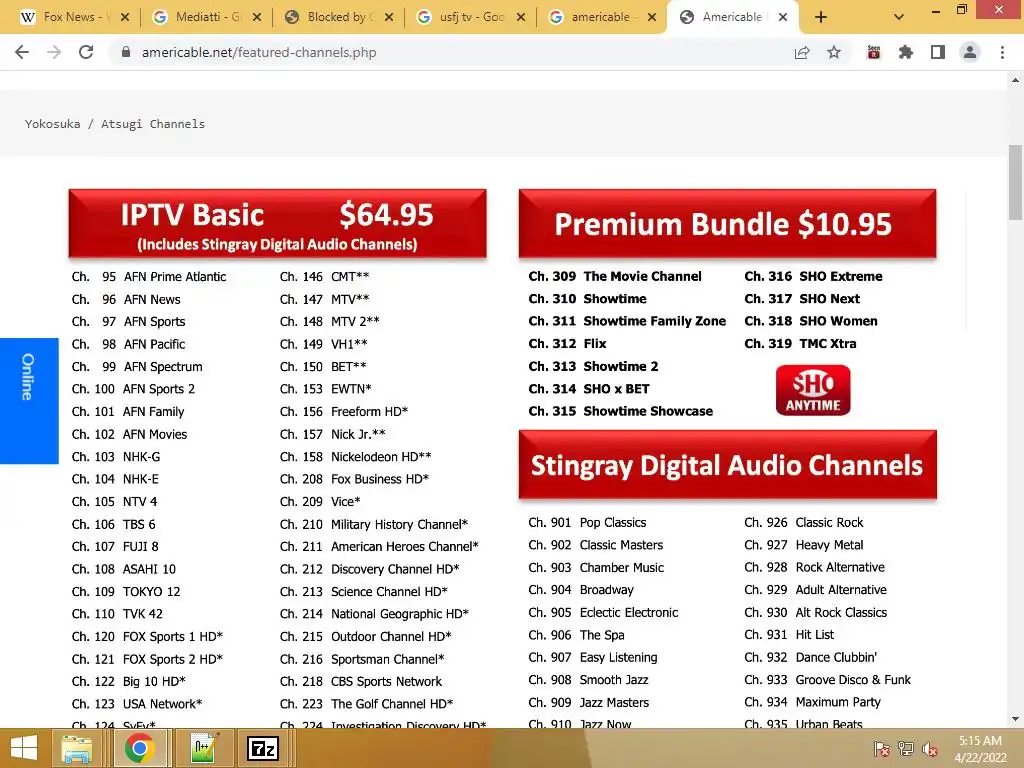1024x768 pixels.
Task: Open the Notepad++ taskbar icon
Action: [203, 748]
